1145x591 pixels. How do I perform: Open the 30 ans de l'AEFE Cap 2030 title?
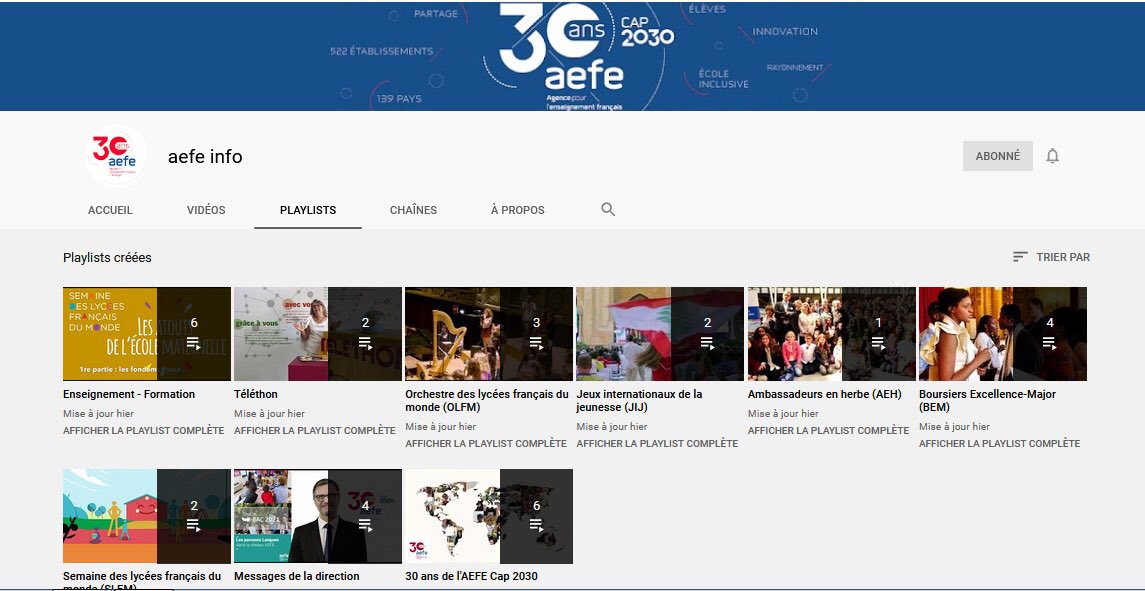(x=471, y=576)
